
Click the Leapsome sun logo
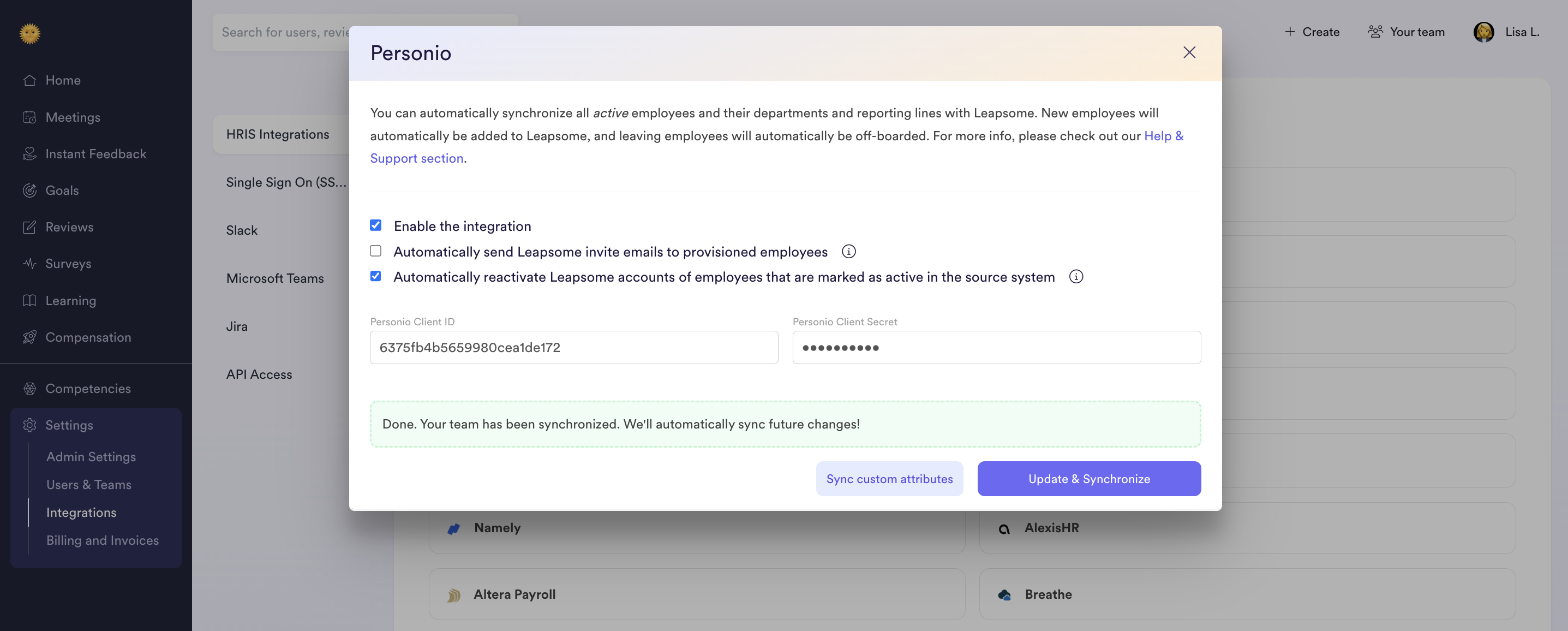point(29,33)
